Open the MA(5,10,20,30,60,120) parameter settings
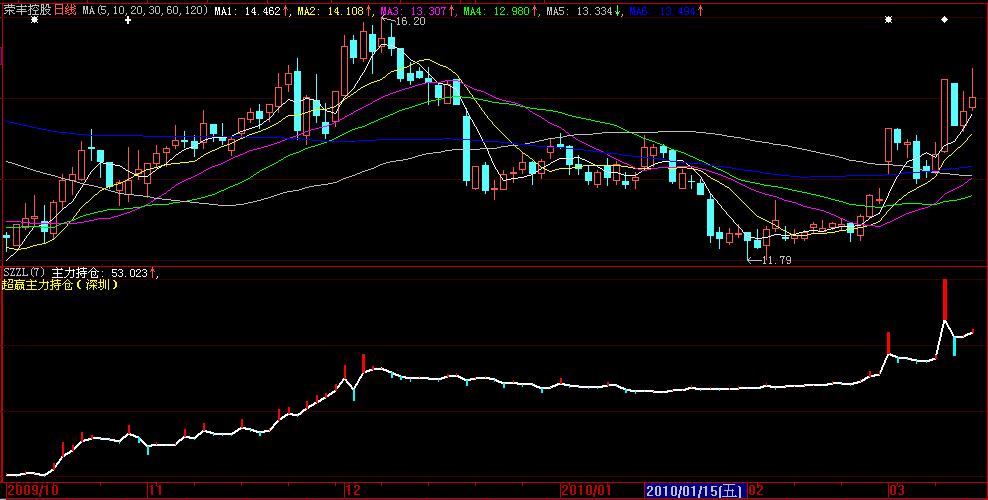This screenshot has height=500, width=988. coord(144,10)
